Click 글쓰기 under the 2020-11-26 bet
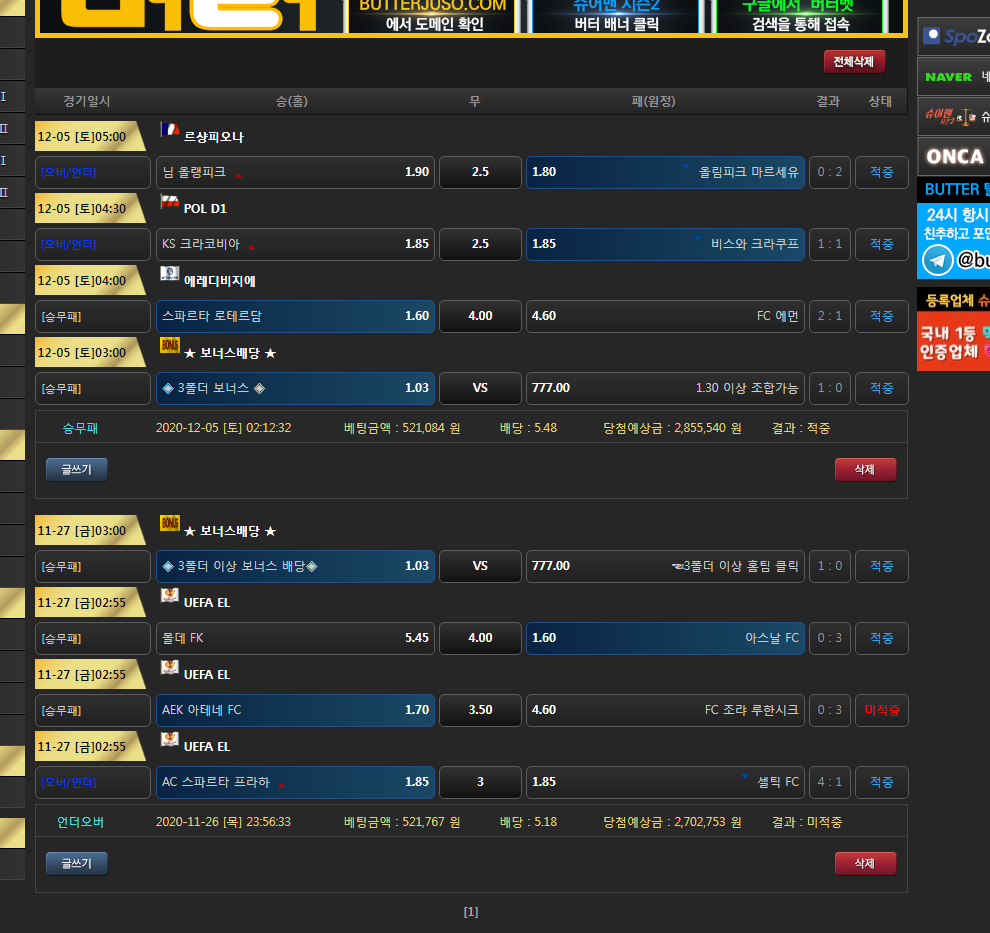 coord(76,864)
